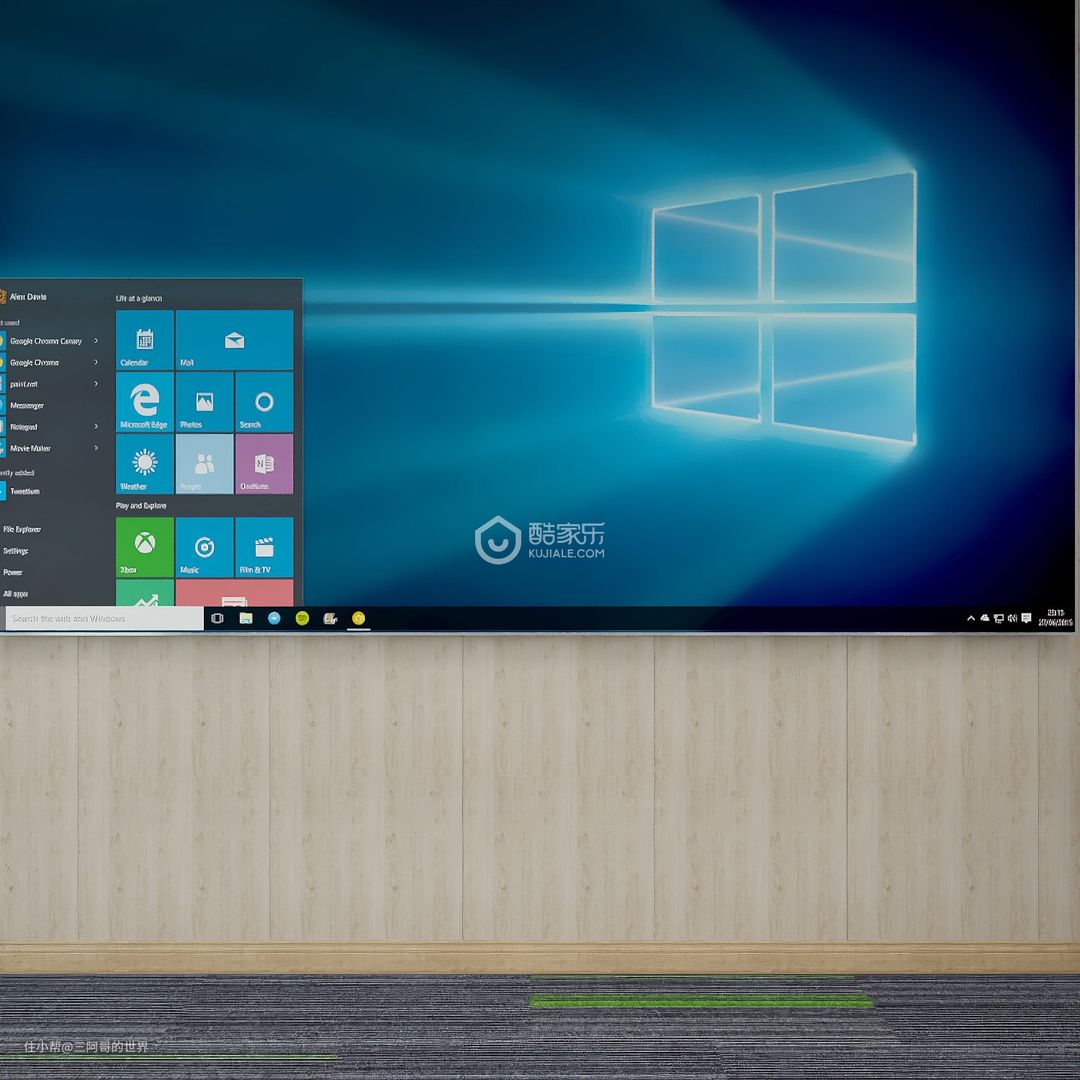The image size is (1080, 1080).
Task: Click Power in the Start menu
Action: (x=12, y=572)
